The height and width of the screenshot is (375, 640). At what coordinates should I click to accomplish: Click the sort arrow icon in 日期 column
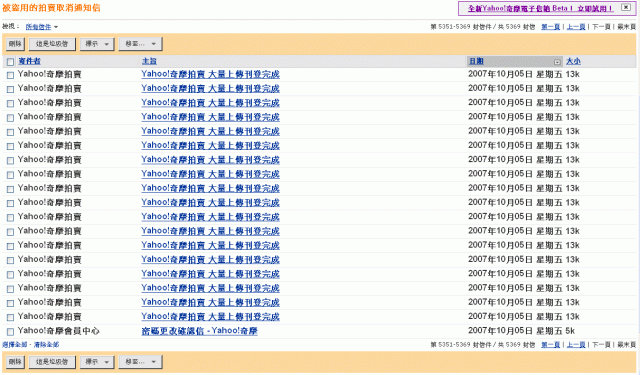pos(557,62)
